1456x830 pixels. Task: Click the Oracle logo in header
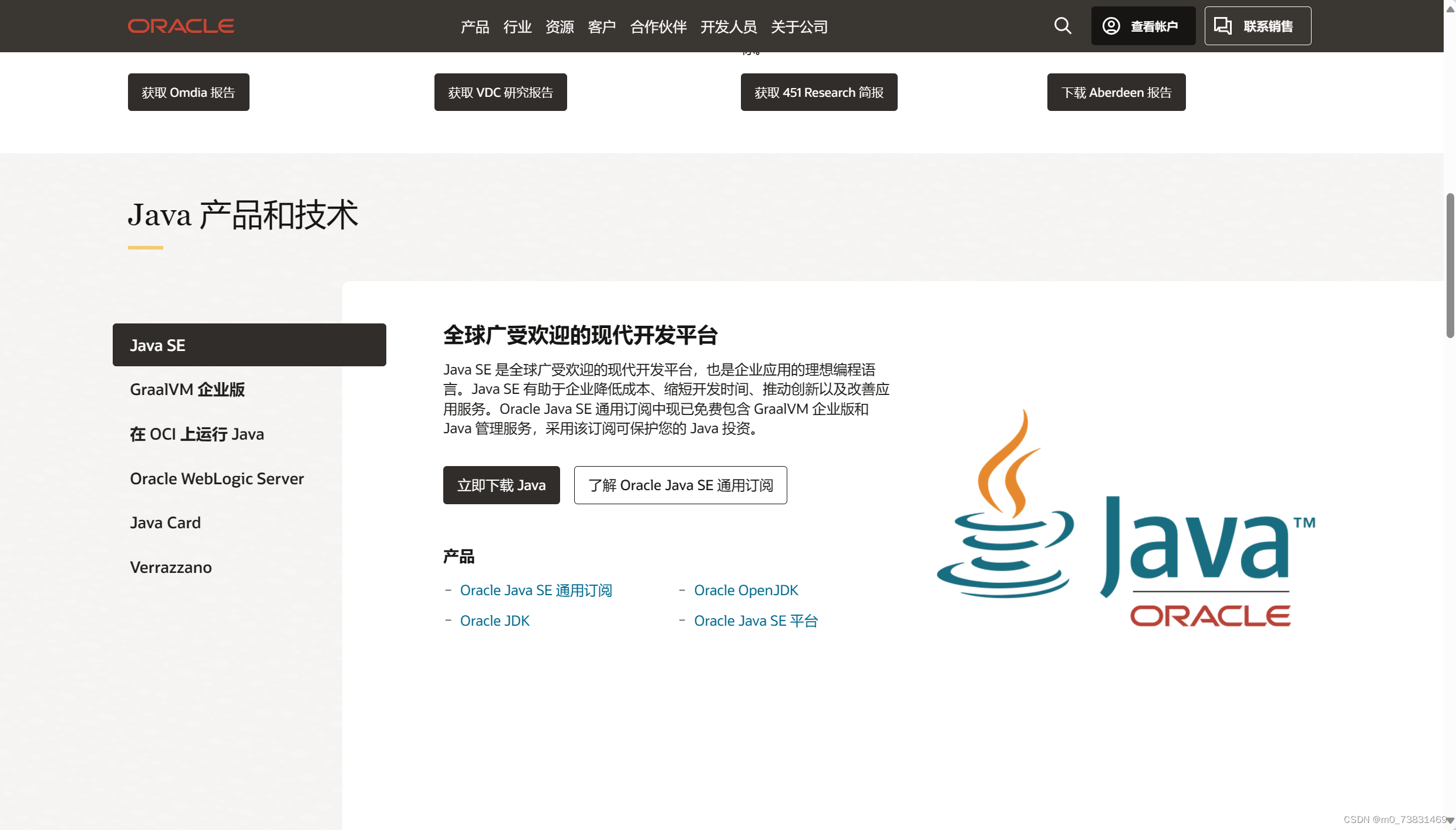point(181,26)
